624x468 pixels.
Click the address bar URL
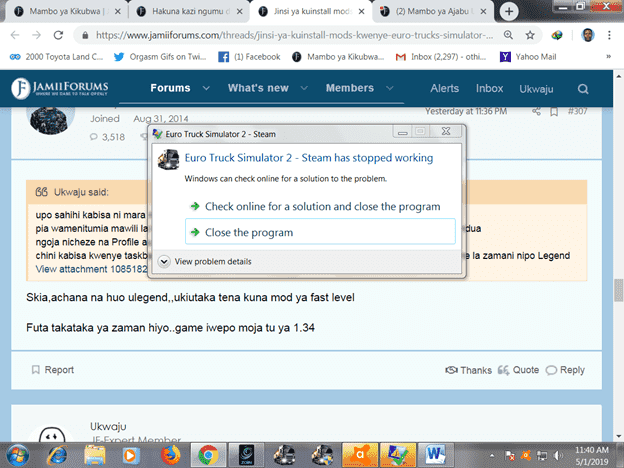click(x=294, y=35)
